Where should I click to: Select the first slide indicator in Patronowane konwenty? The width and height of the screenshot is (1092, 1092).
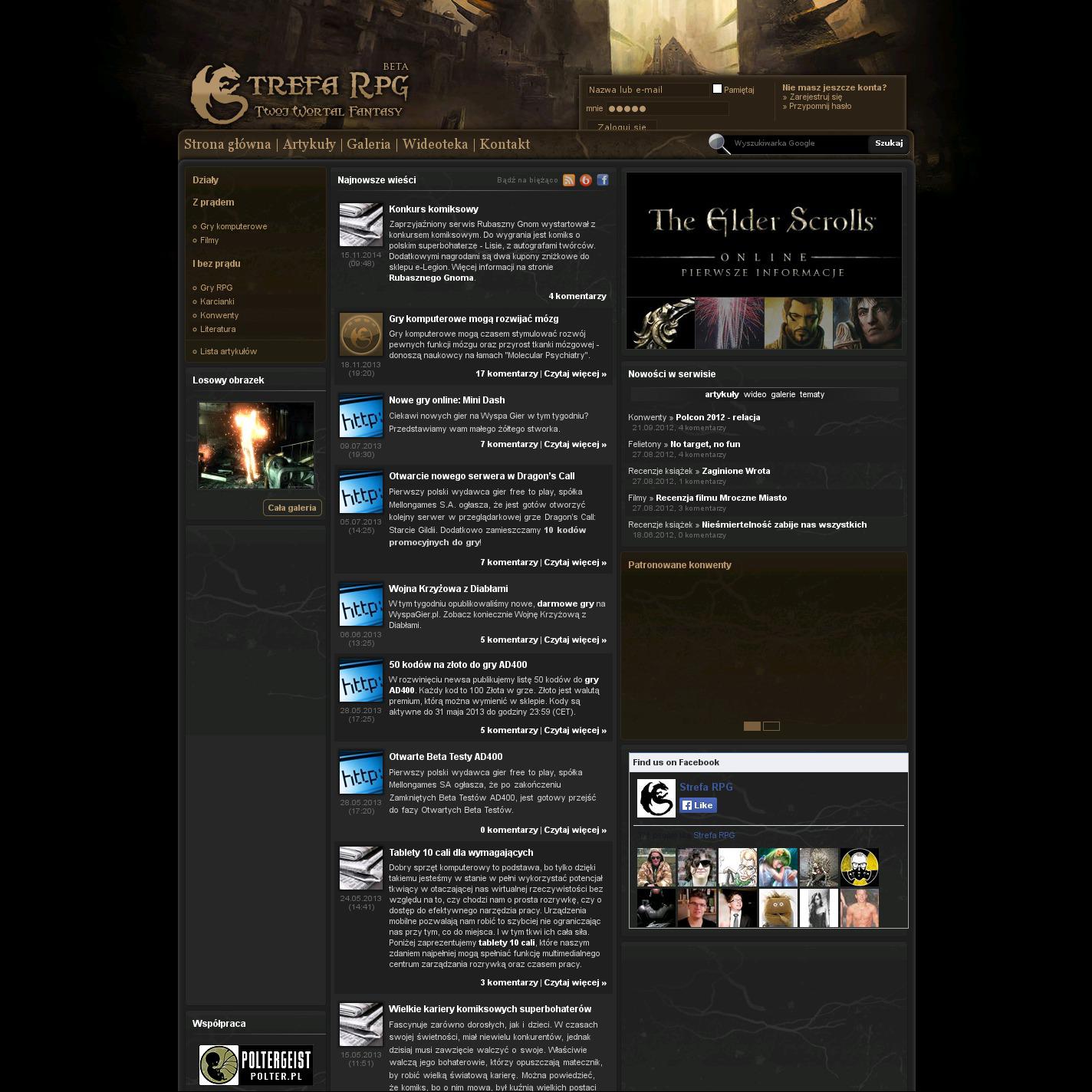pos(752,726)
